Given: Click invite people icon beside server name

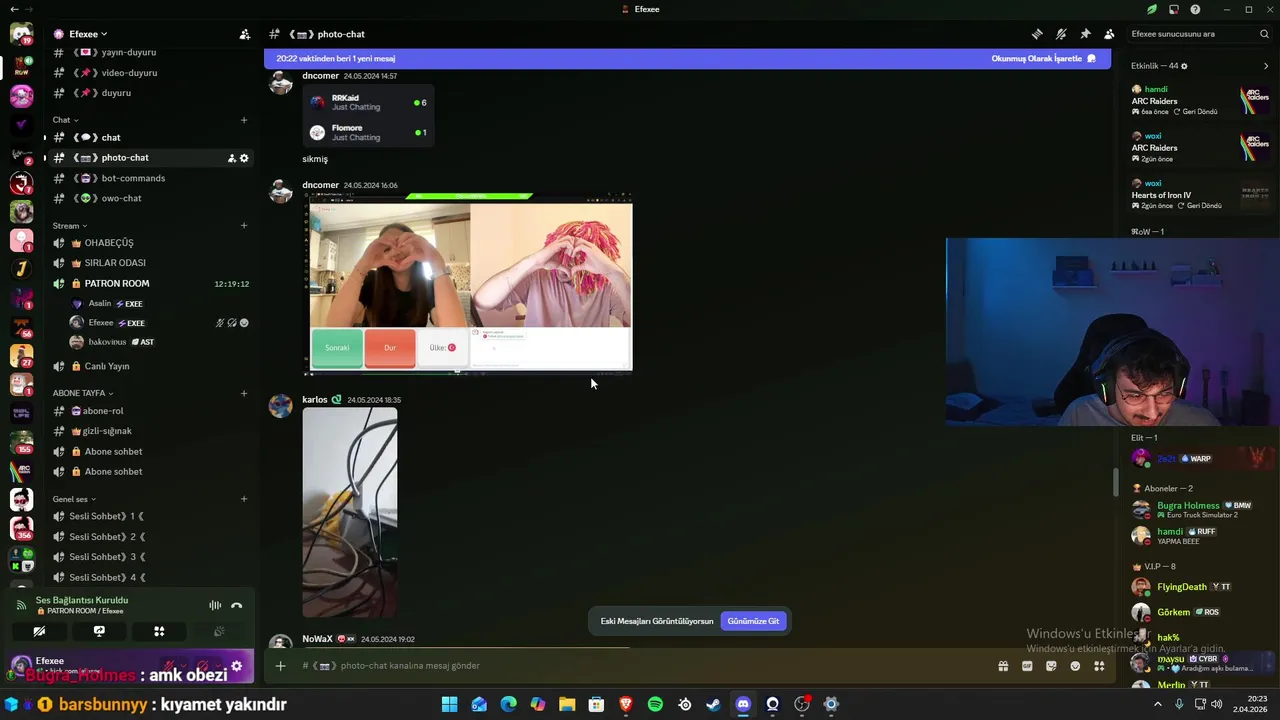Looking at the screenshot, I should pos(245,34).
